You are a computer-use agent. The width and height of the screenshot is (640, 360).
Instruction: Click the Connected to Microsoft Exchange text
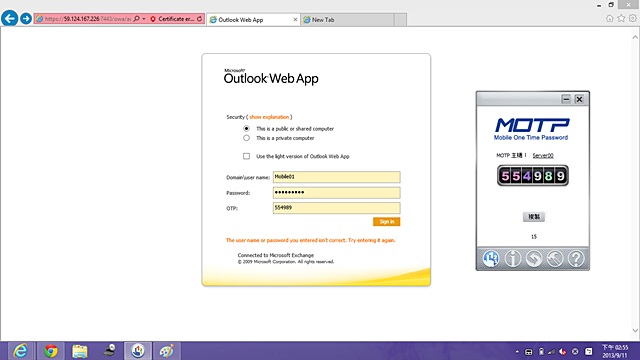point(276,255)
